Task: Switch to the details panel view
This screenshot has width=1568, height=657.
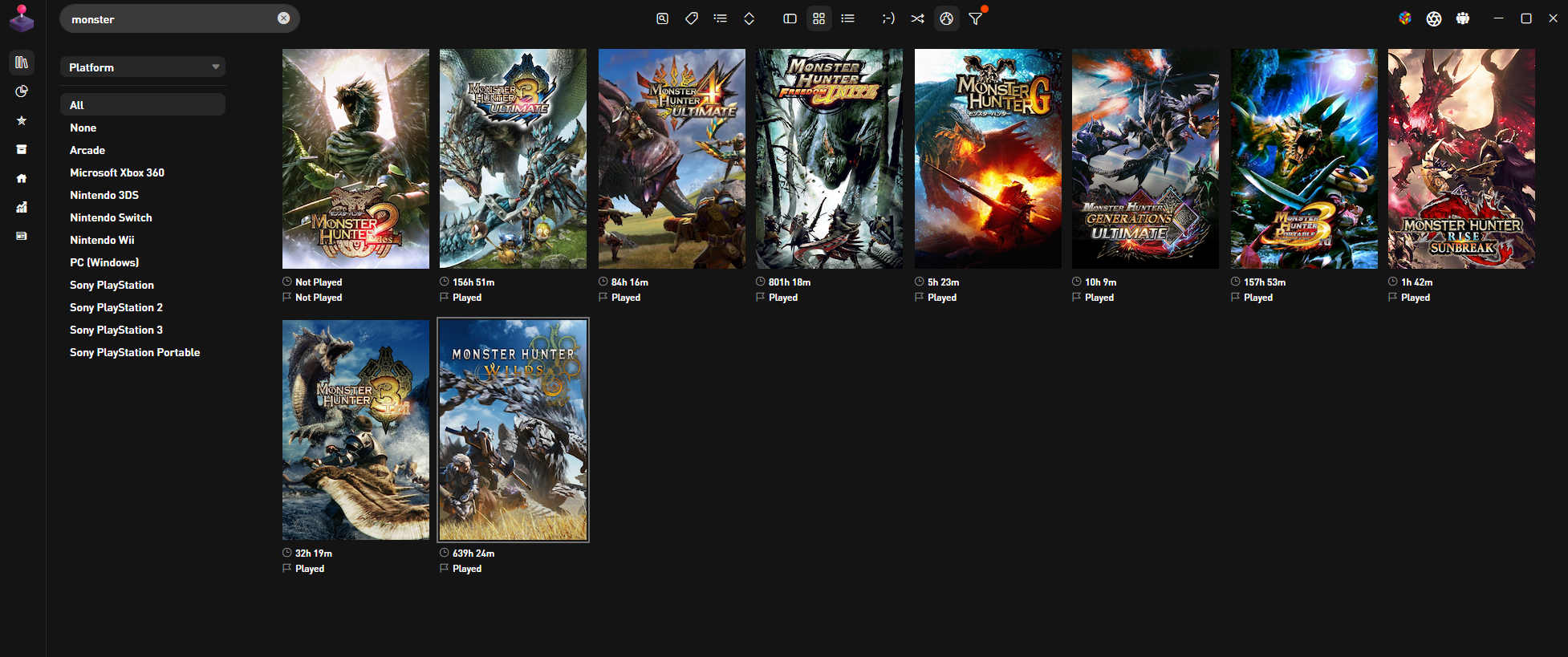Action: pos(790,18)
